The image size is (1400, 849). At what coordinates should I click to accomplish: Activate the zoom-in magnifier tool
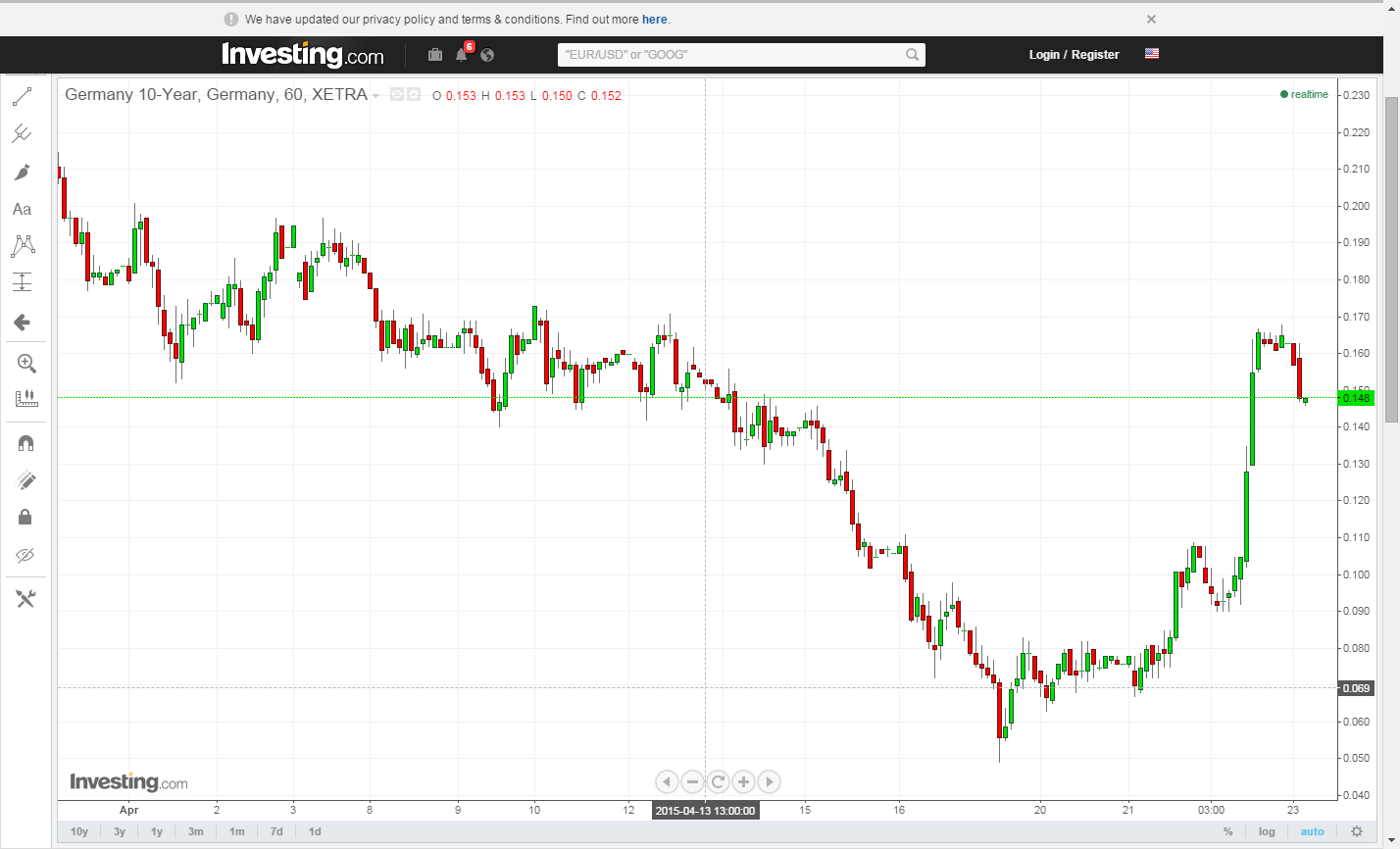(26, 364)
